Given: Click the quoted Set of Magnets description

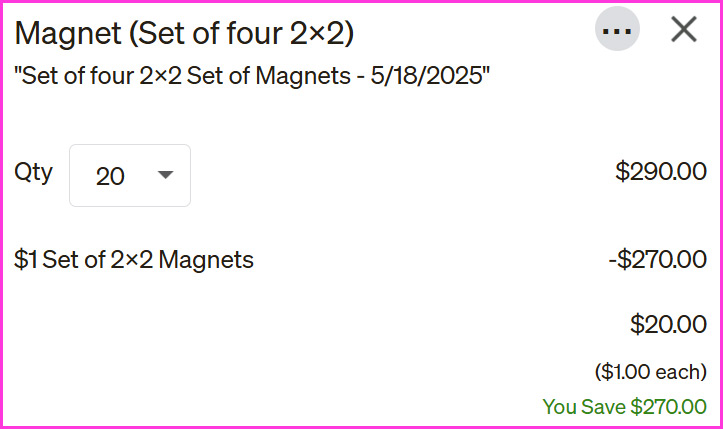Looking at the screenshot, I should point(252,74).
